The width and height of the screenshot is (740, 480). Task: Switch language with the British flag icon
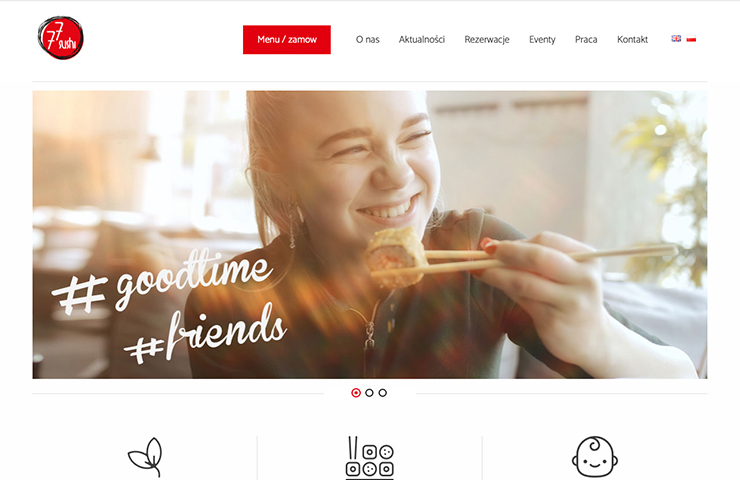tap(676, 39)
